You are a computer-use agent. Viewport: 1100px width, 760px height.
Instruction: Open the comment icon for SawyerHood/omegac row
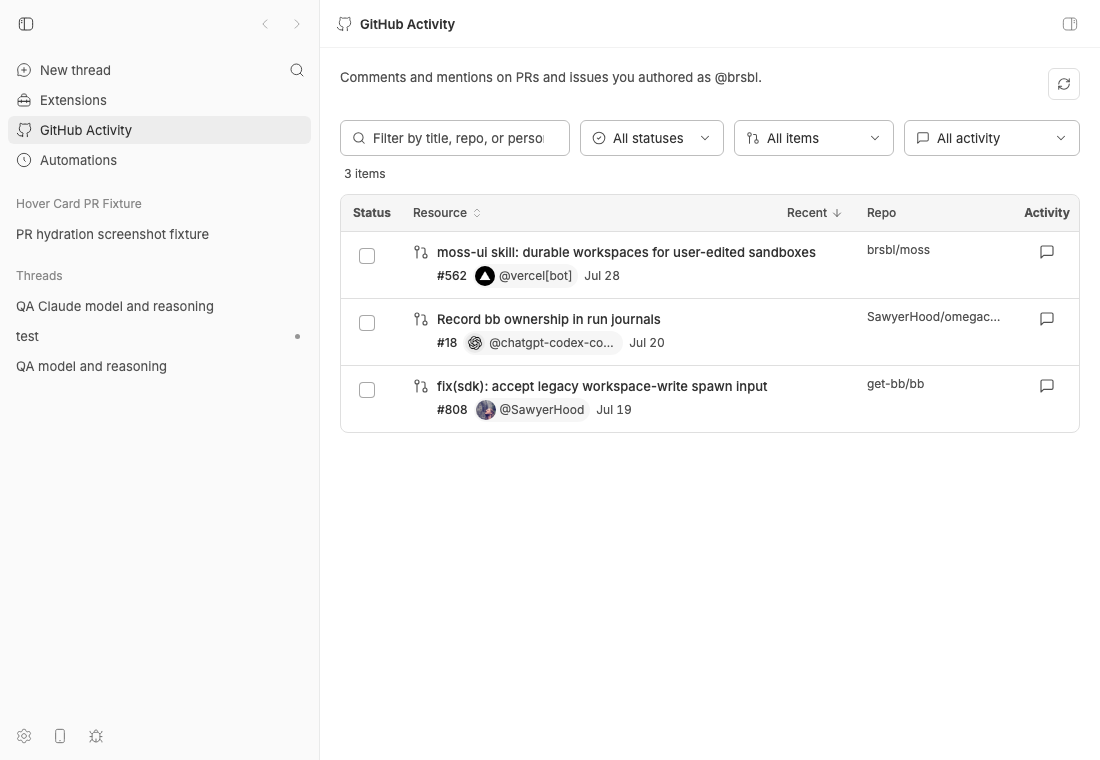[x=1047, y=319]
